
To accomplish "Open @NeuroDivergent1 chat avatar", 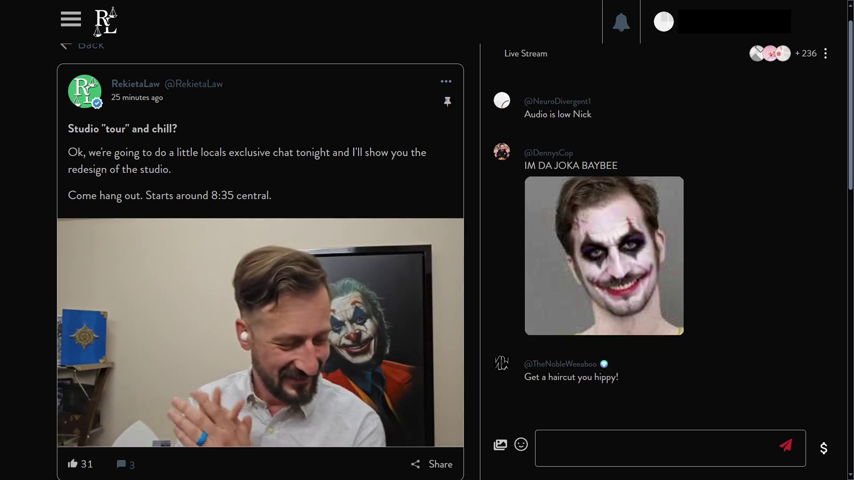I will 502,100.
